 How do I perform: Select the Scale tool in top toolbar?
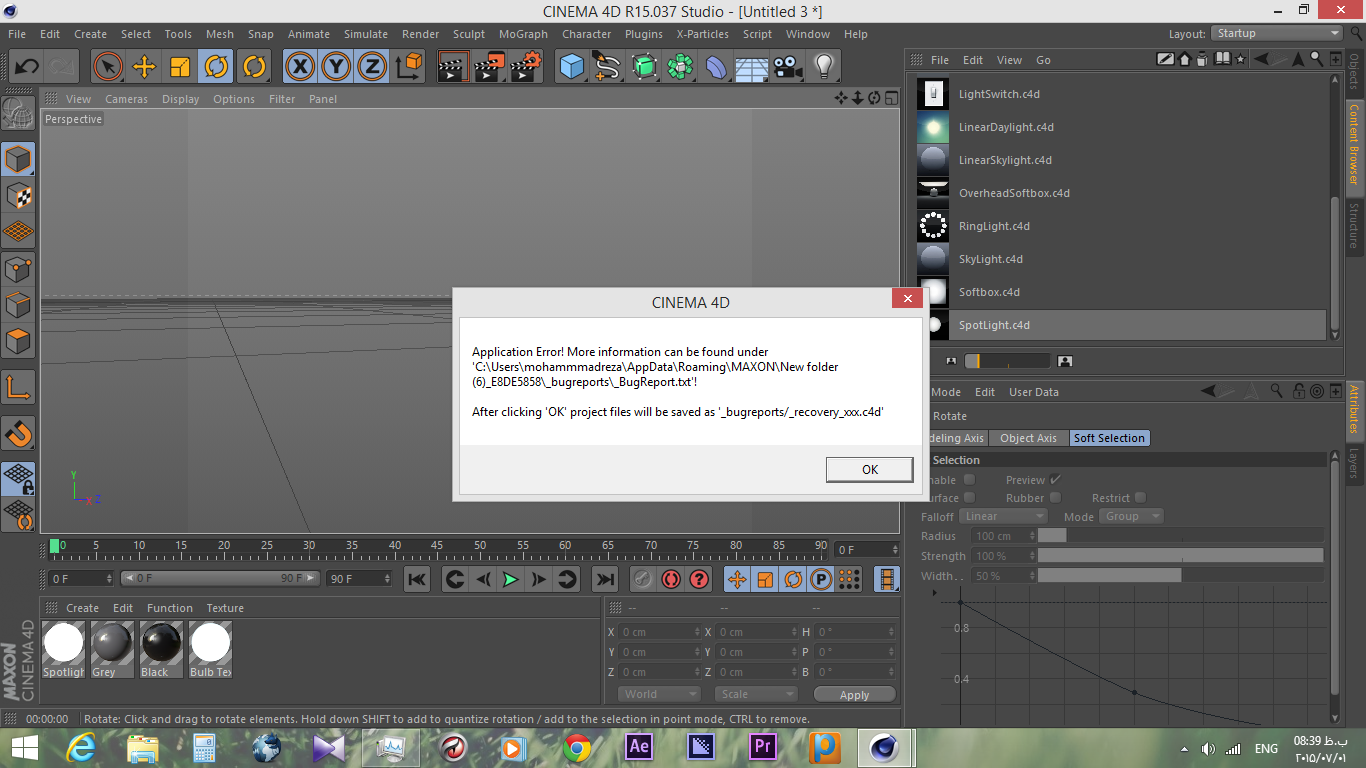[180, 67]
